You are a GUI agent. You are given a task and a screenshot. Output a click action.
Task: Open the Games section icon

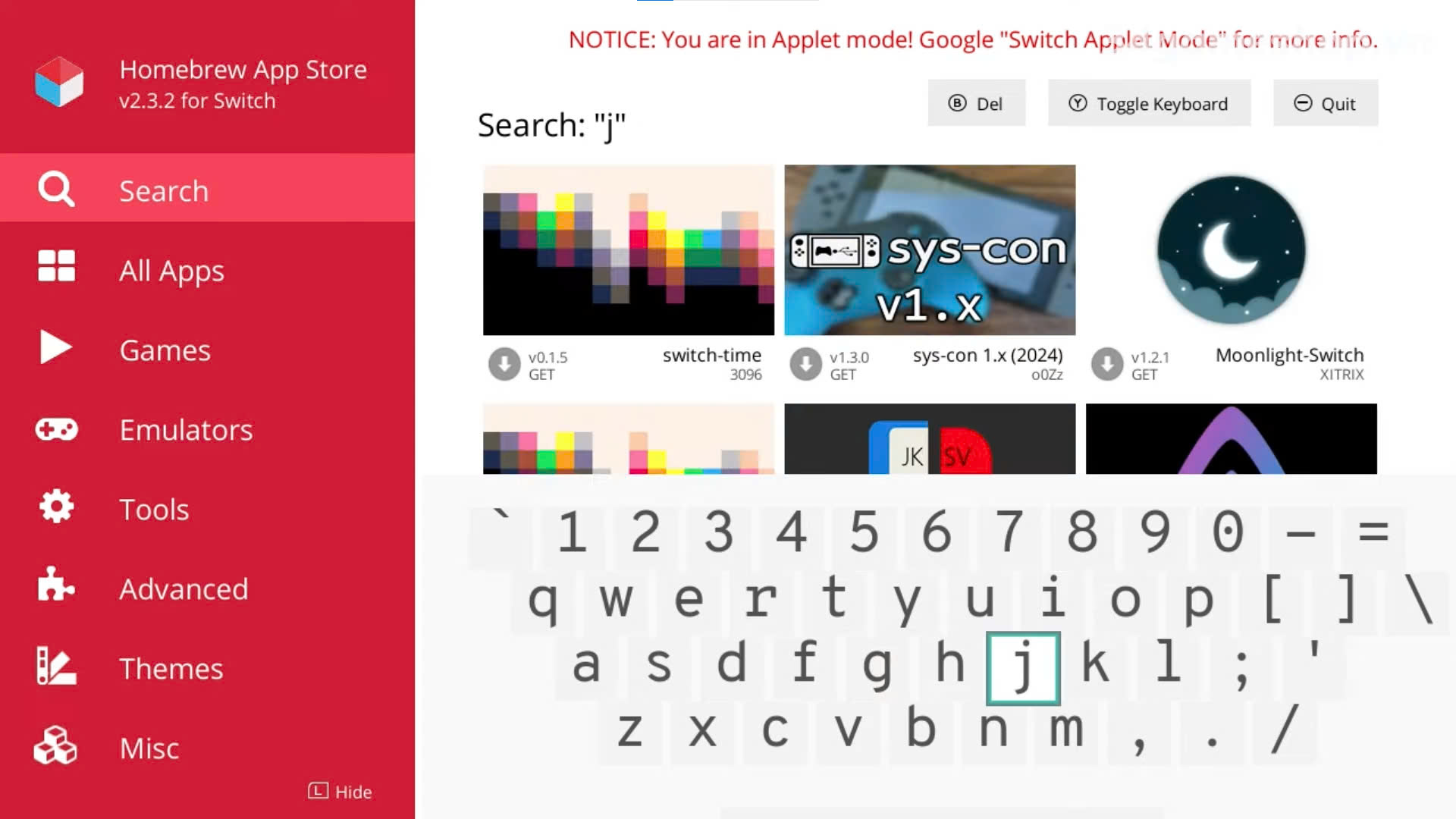pos(56,349)
